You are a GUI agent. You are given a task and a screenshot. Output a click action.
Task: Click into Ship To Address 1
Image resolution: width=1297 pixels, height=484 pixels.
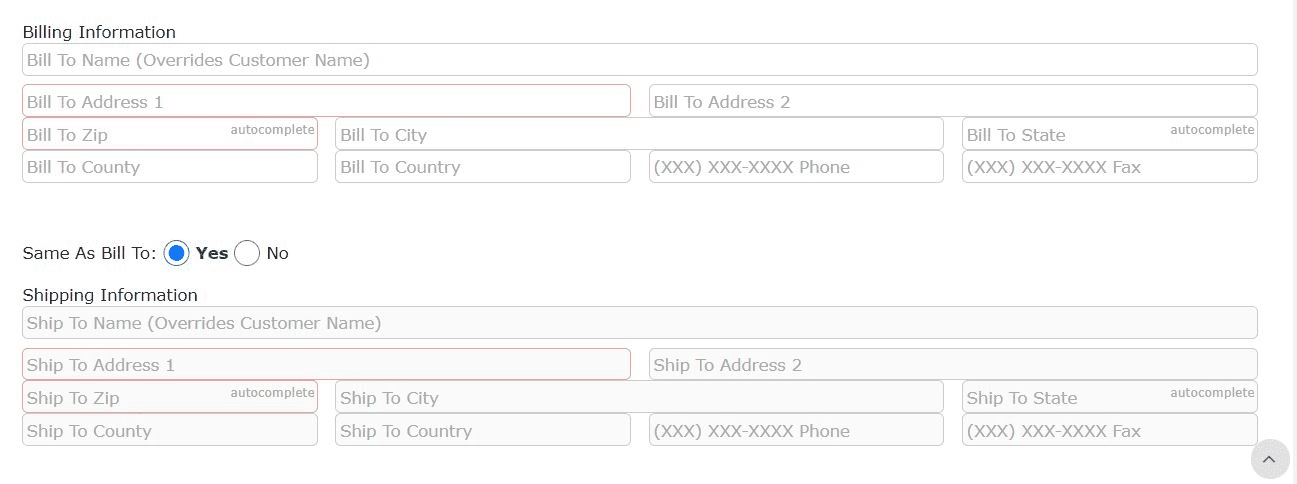(326, 364)
